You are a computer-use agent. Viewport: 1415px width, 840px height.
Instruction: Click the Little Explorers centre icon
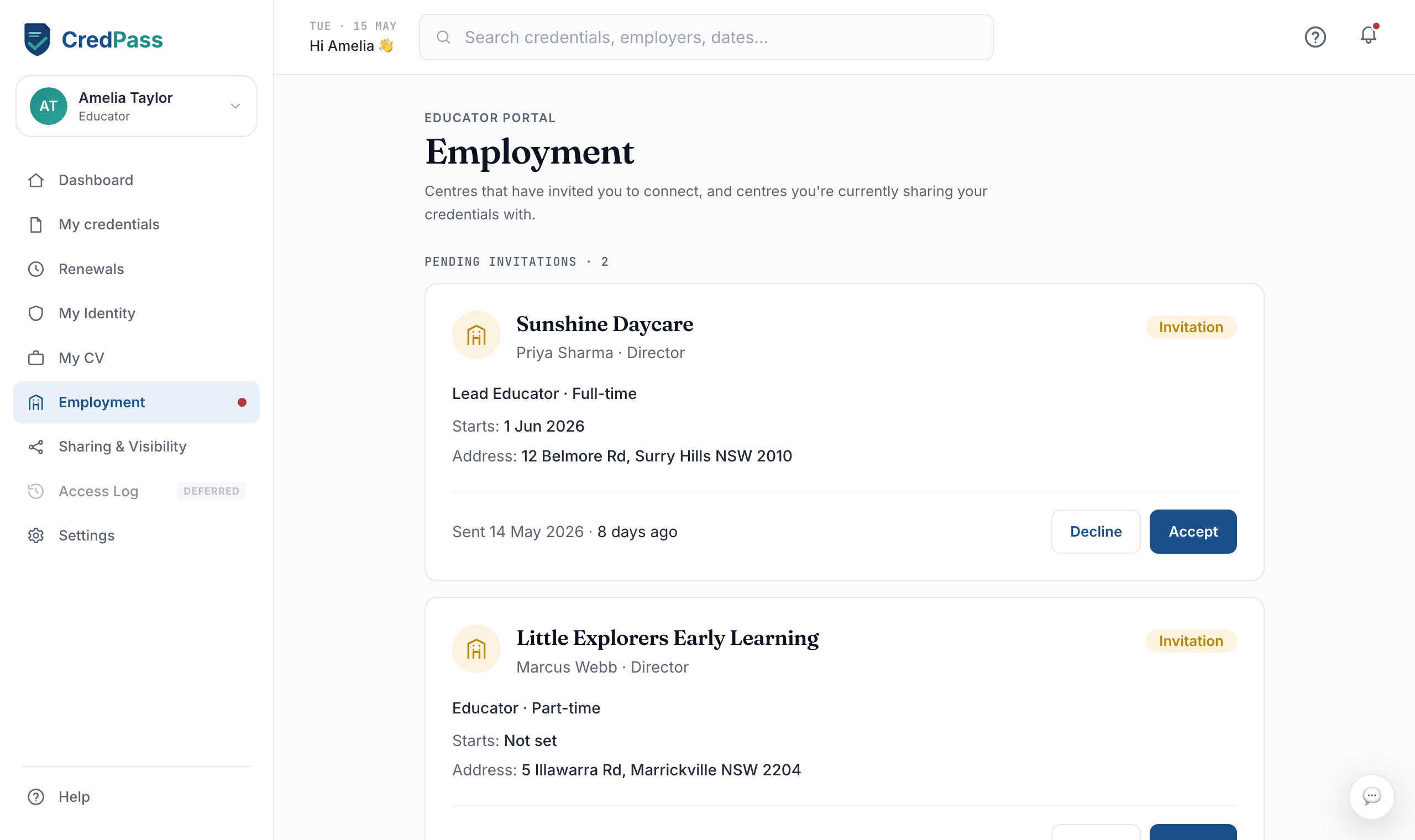pos(476,649)
